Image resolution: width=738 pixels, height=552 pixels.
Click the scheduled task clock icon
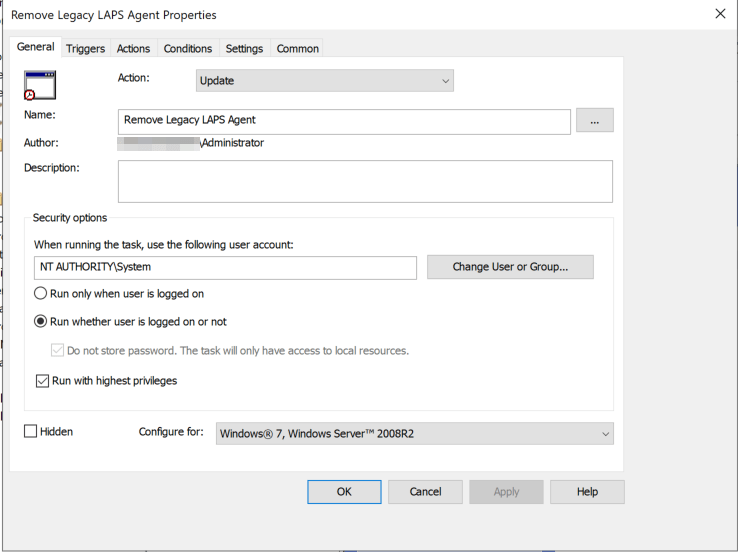click(40, 86)
